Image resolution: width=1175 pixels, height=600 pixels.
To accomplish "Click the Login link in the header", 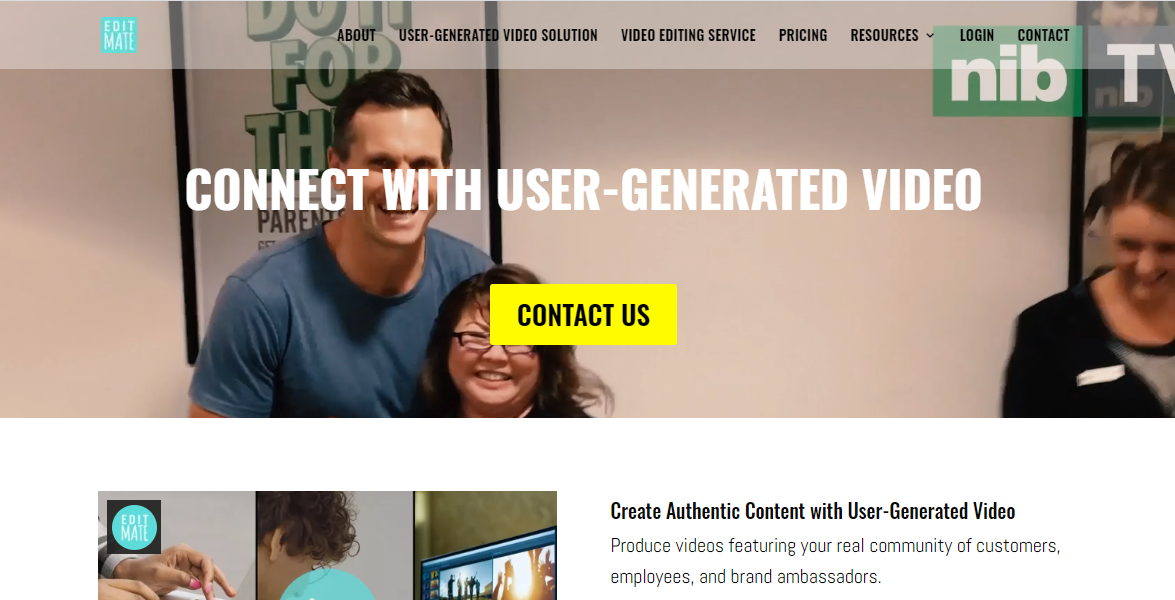I will (976, 35).
